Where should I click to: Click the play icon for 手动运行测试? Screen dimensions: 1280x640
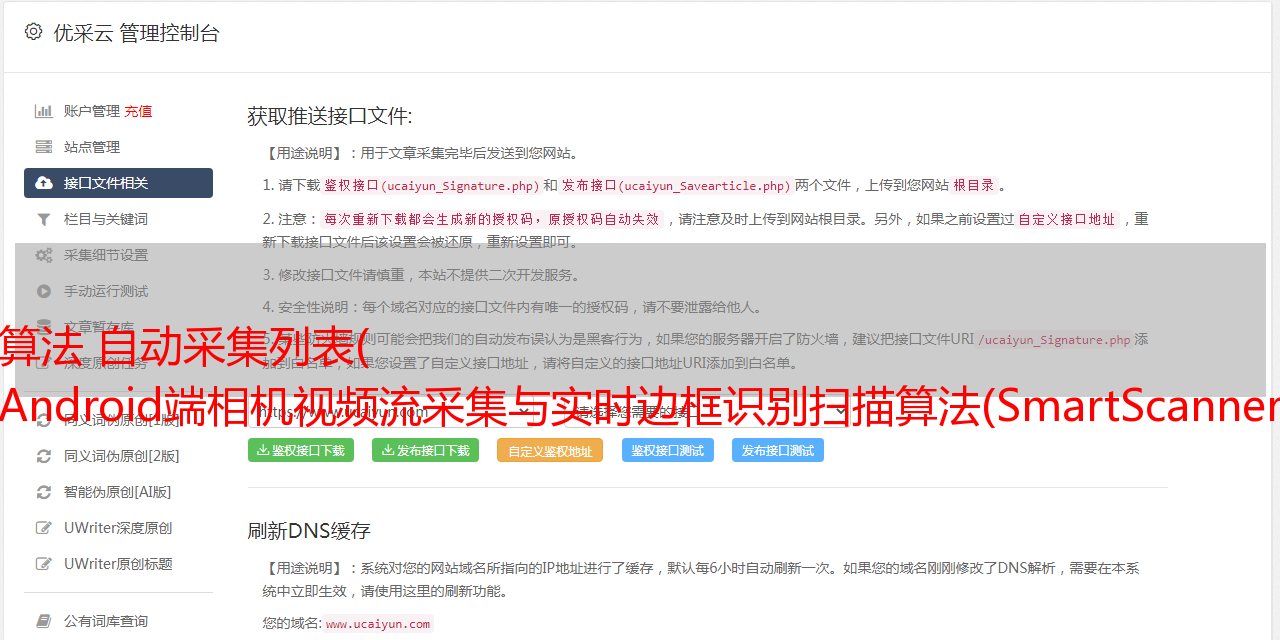pyautogui.click(x=44, y=291)
